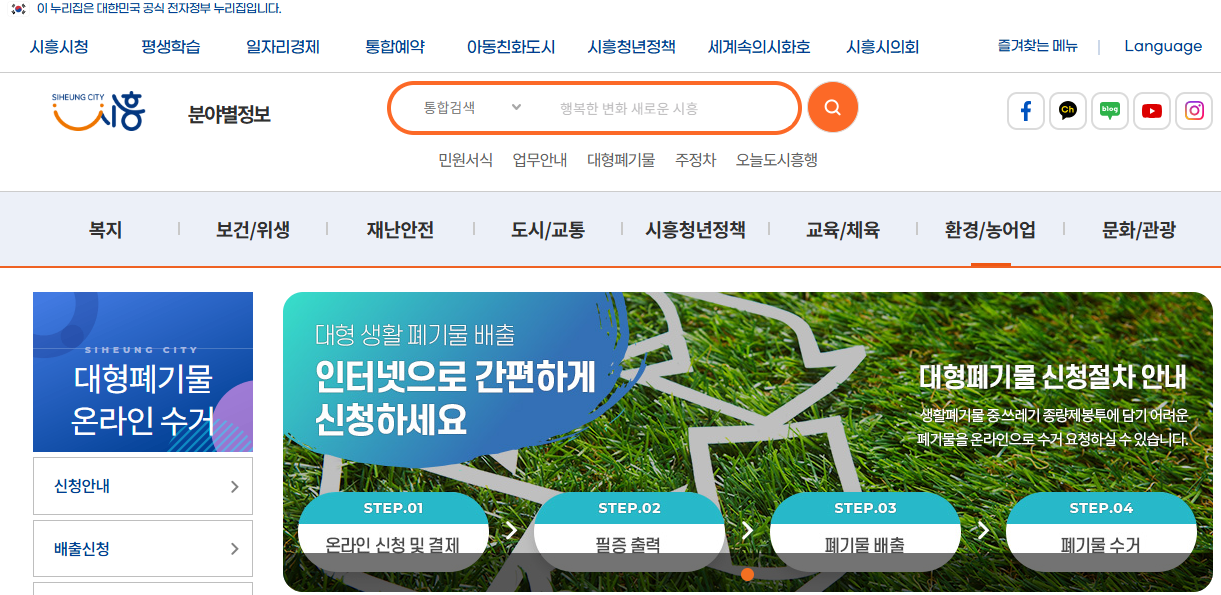This screenshot has height=595, width=1221.
Task: Expand the 통합검색 search category dropdown
Action: point(472,108)
